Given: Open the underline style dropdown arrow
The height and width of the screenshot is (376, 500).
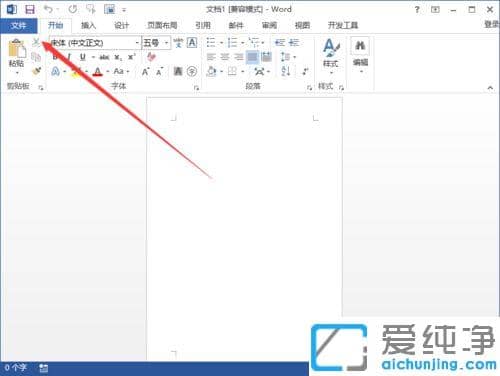Looking at the screenshot, I should click(93, 57).
